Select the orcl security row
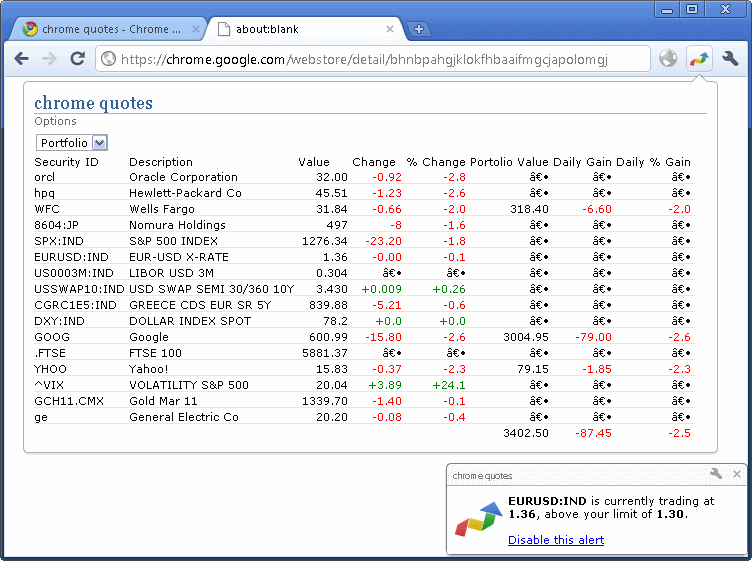 [x=364, y=177]
